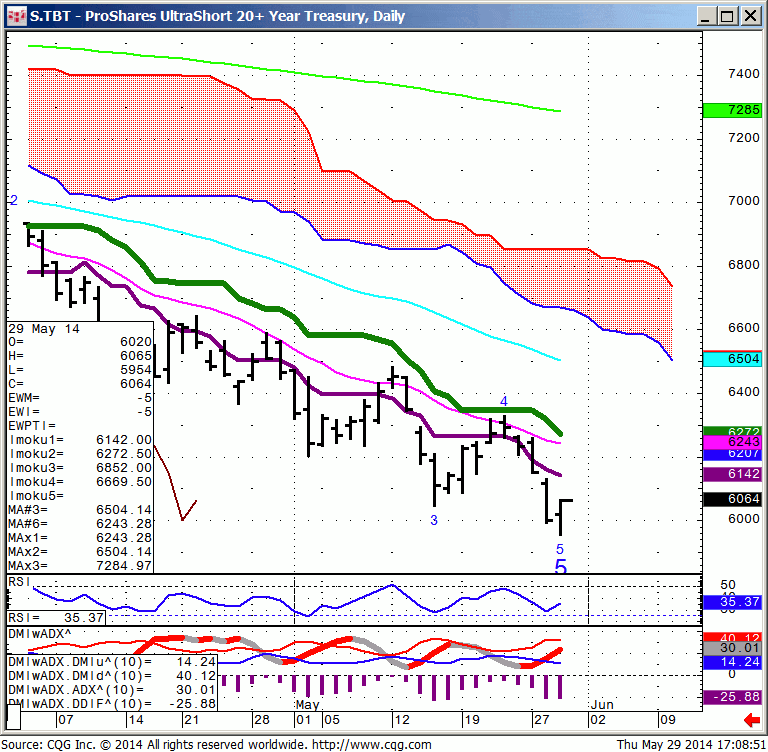
Task: Click the C= 6064 close value
Action: [x=80, y=384]
